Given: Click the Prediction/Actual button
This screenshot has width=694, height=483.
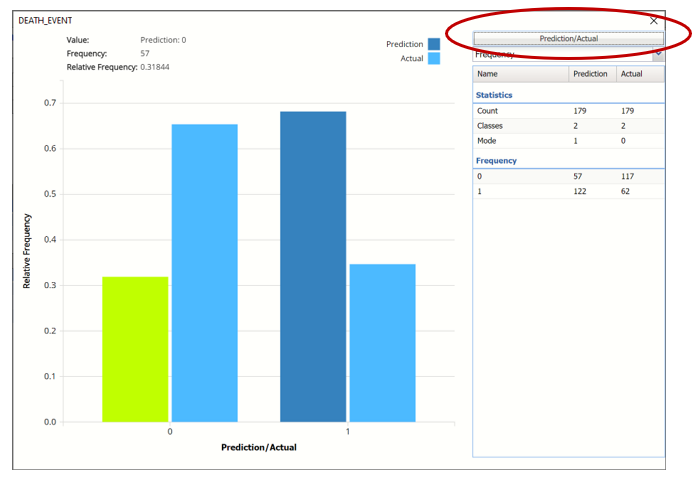Looking at the screenshot, I should (x=568, y=38).
